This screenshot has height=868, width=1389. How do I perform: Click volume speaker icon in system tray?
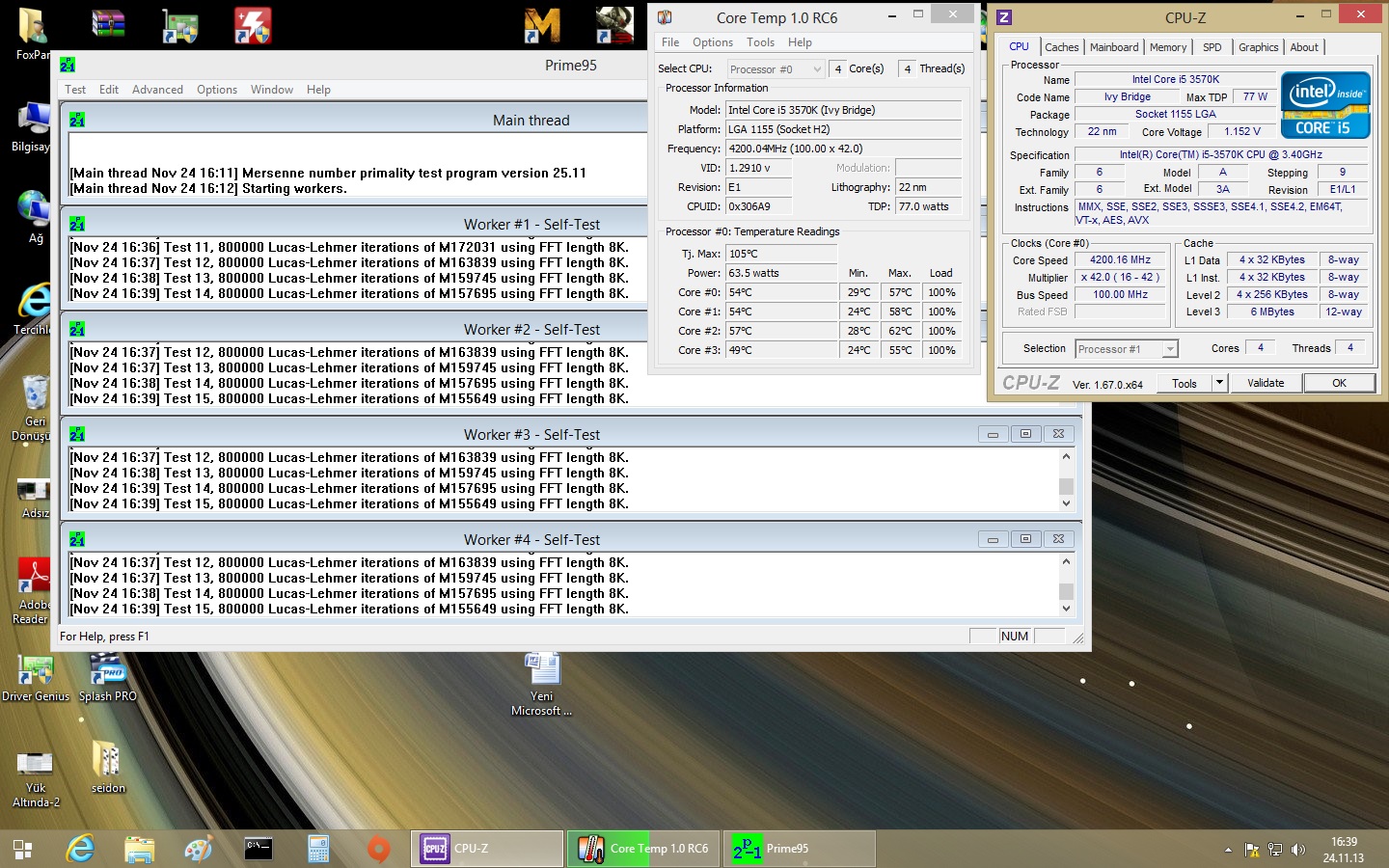click(1298, 850)
